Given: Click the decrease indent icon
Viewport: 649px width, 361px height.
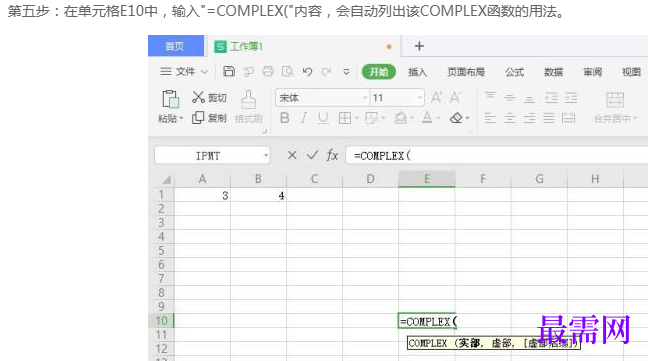Looking at the screenshot, I should (551, 98).
